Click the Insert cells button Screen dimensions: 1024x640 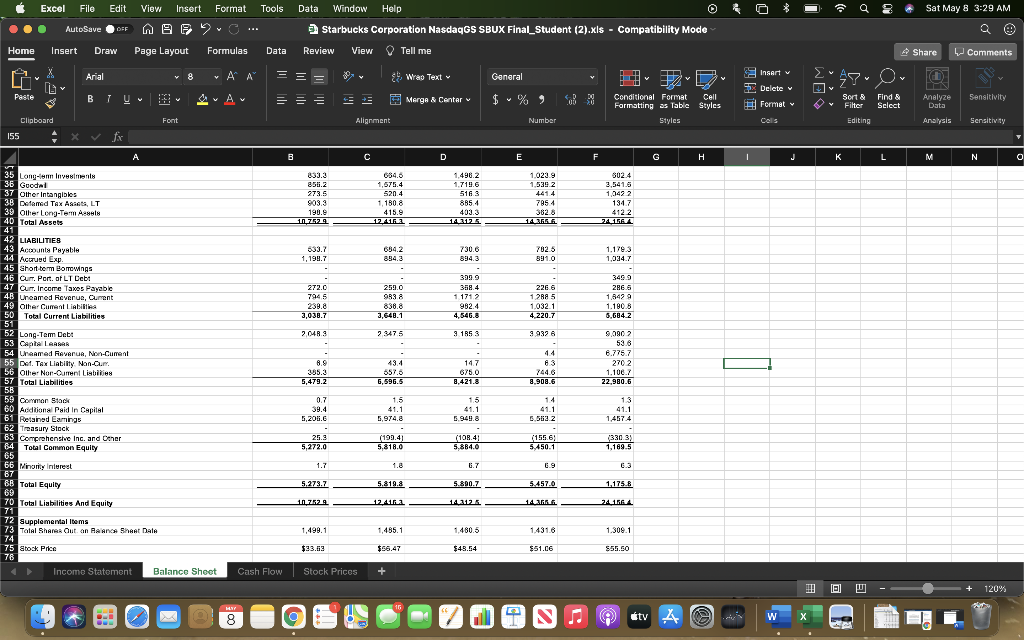(x=768, y=72)
